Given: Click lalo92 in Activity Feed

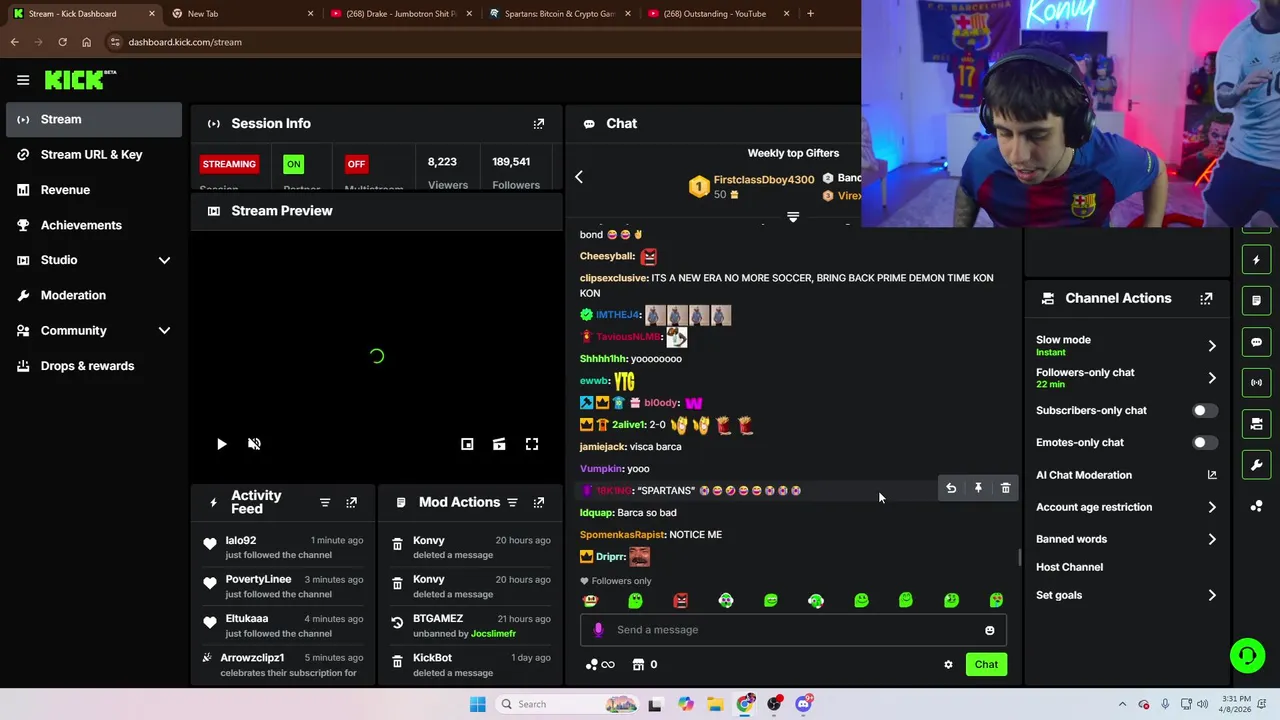Looking at the screenshot, I should coord(241,540).
